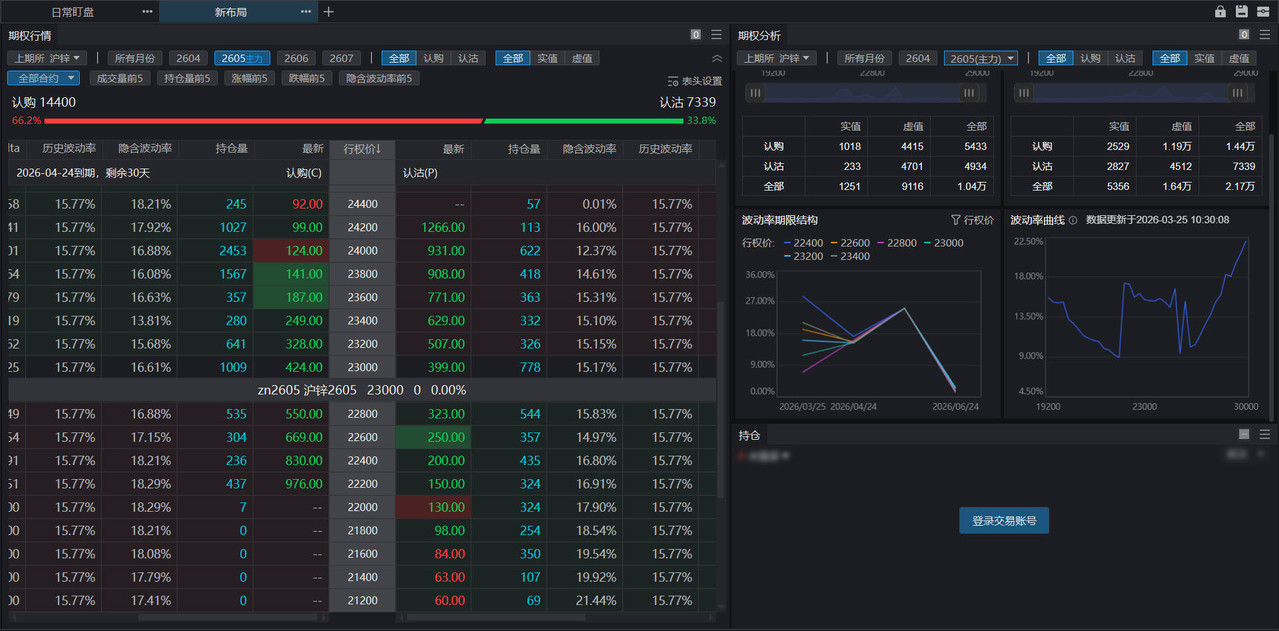Open 上期所 沪锌 dropdown in 期权行情
The height and width of the screenshot is (631, 1279).
coord(47,58)
